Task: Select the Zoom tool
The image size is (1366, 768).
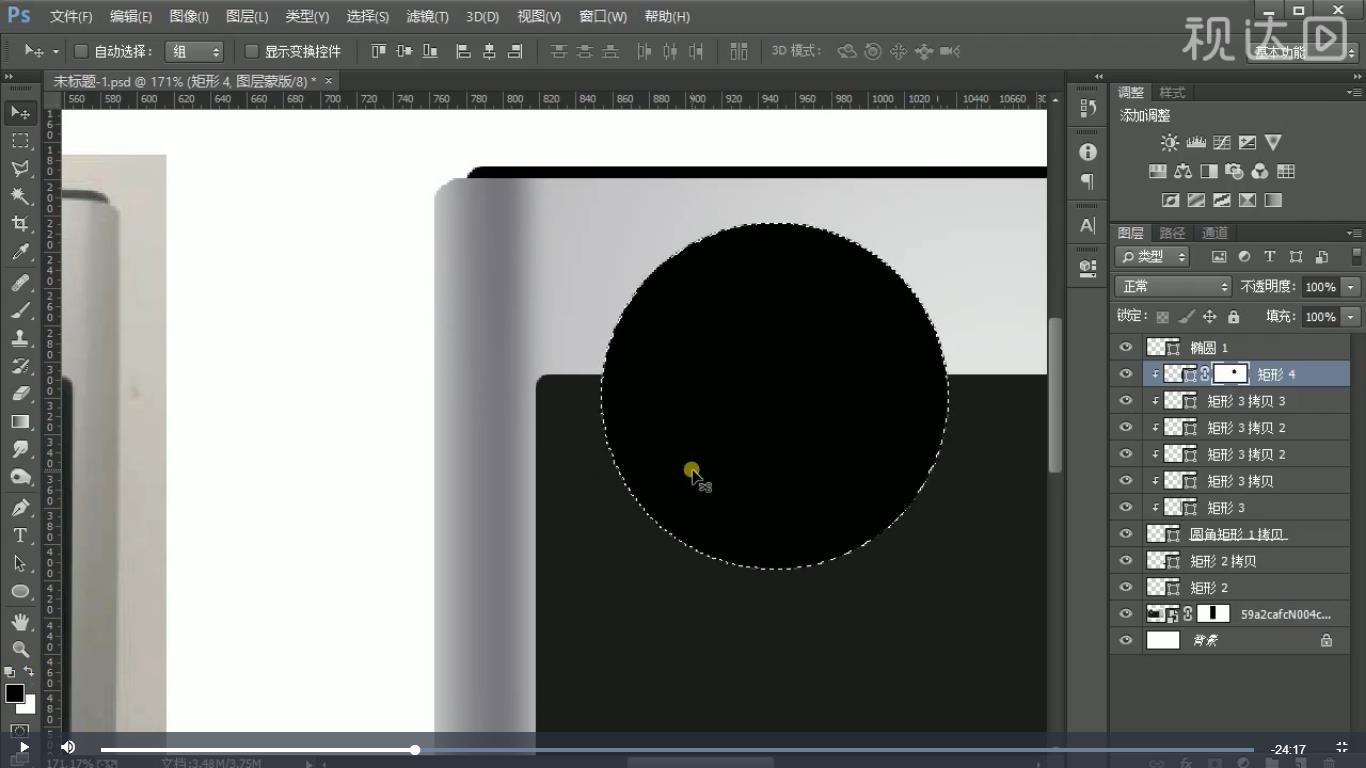Action: [x=20, y=649]
